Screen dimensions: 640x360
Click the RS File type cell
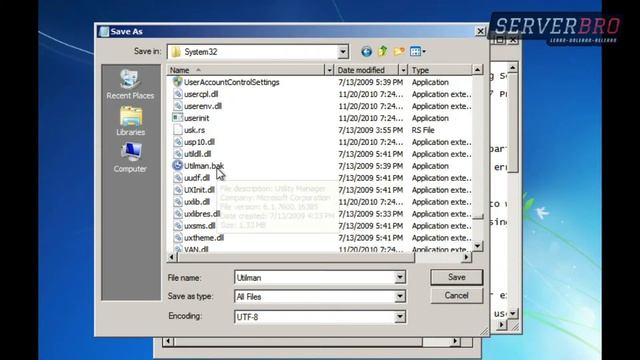(x=423, y=130)
